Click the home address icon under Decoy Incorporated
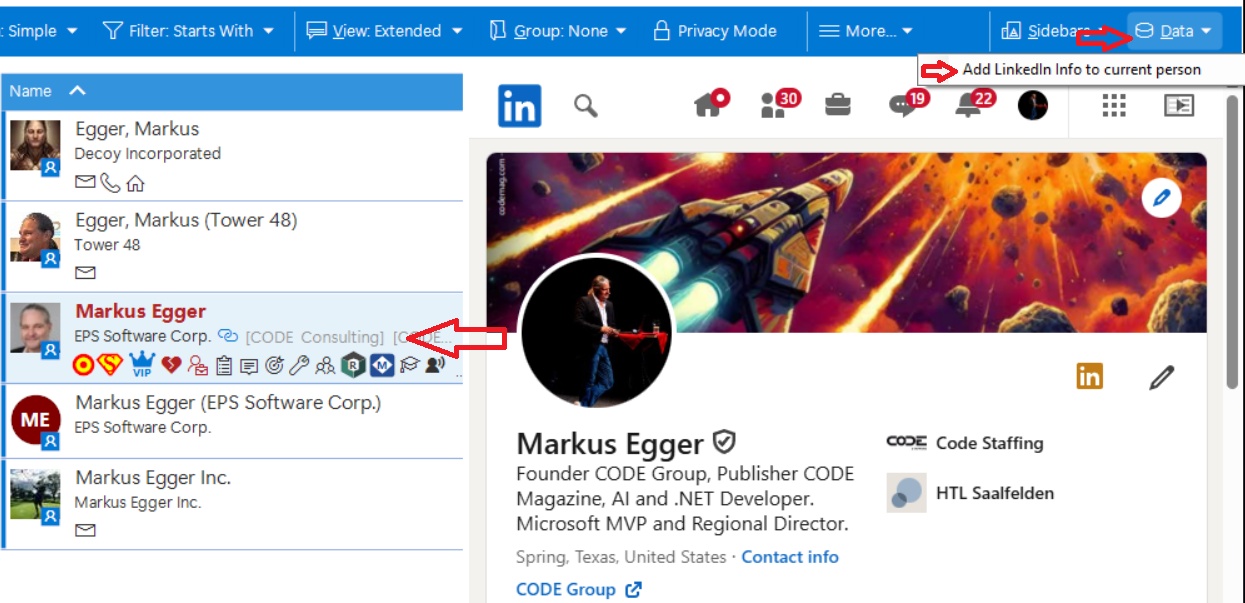1245x603 pixels. (135, 183)
